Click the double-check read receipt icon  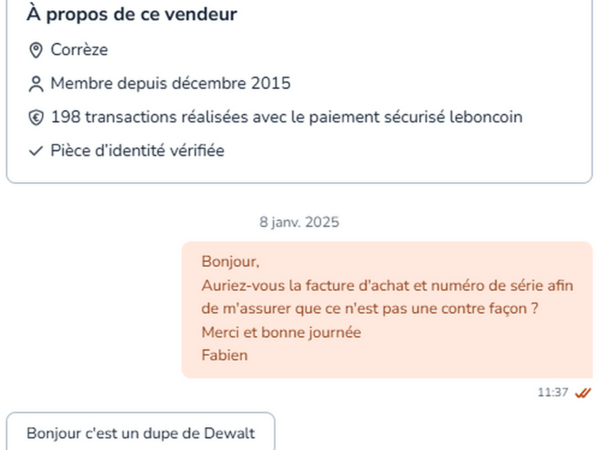click(583, 392)
